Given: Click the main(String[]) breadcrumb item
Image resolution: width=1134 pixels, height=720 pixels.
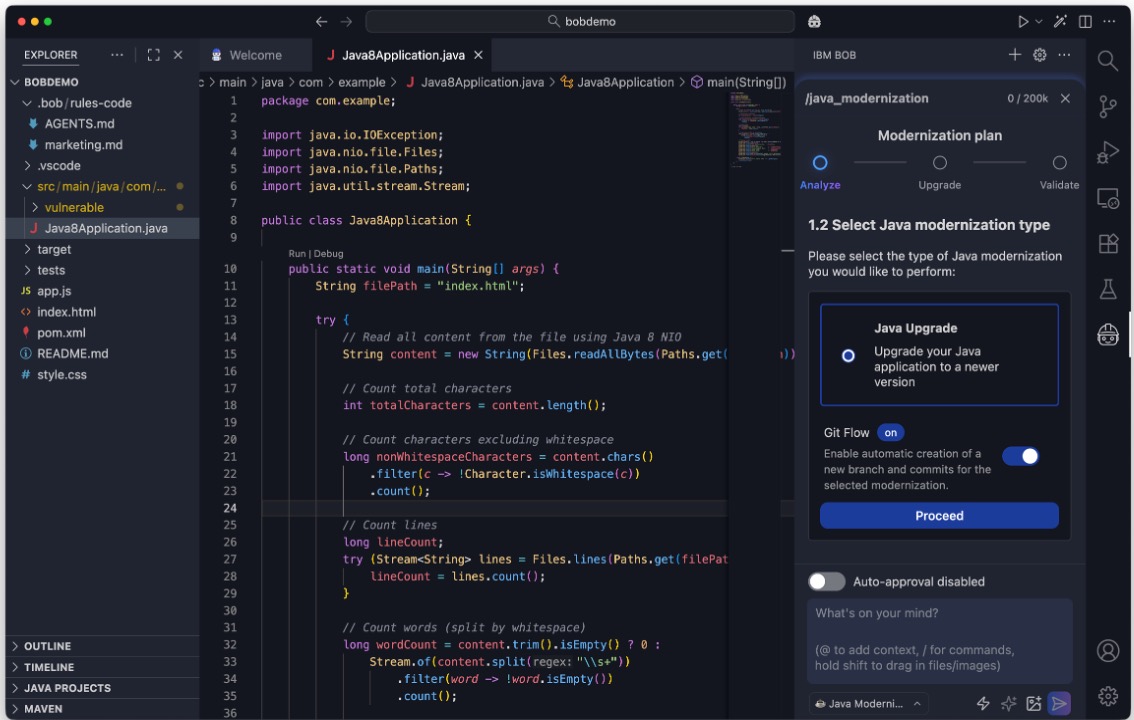Looking at the screenshot, I should tap(738, 82).
